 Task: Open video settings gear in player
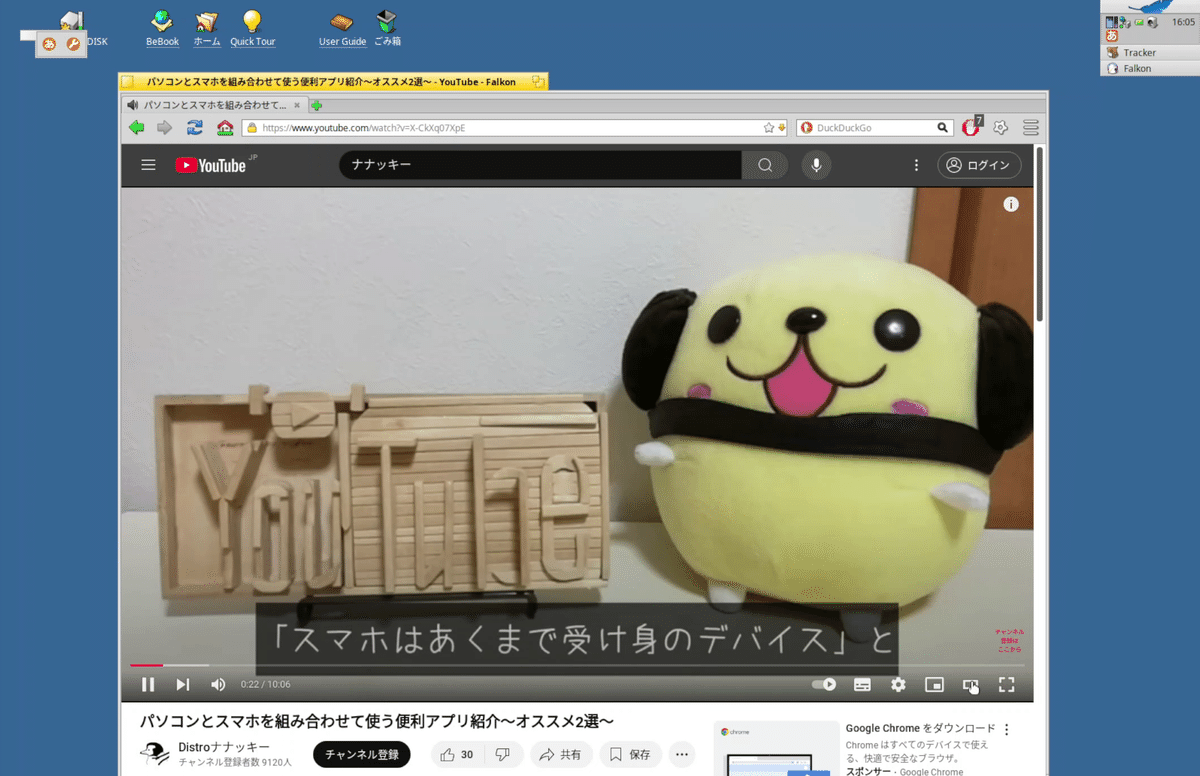click(898, 685)
